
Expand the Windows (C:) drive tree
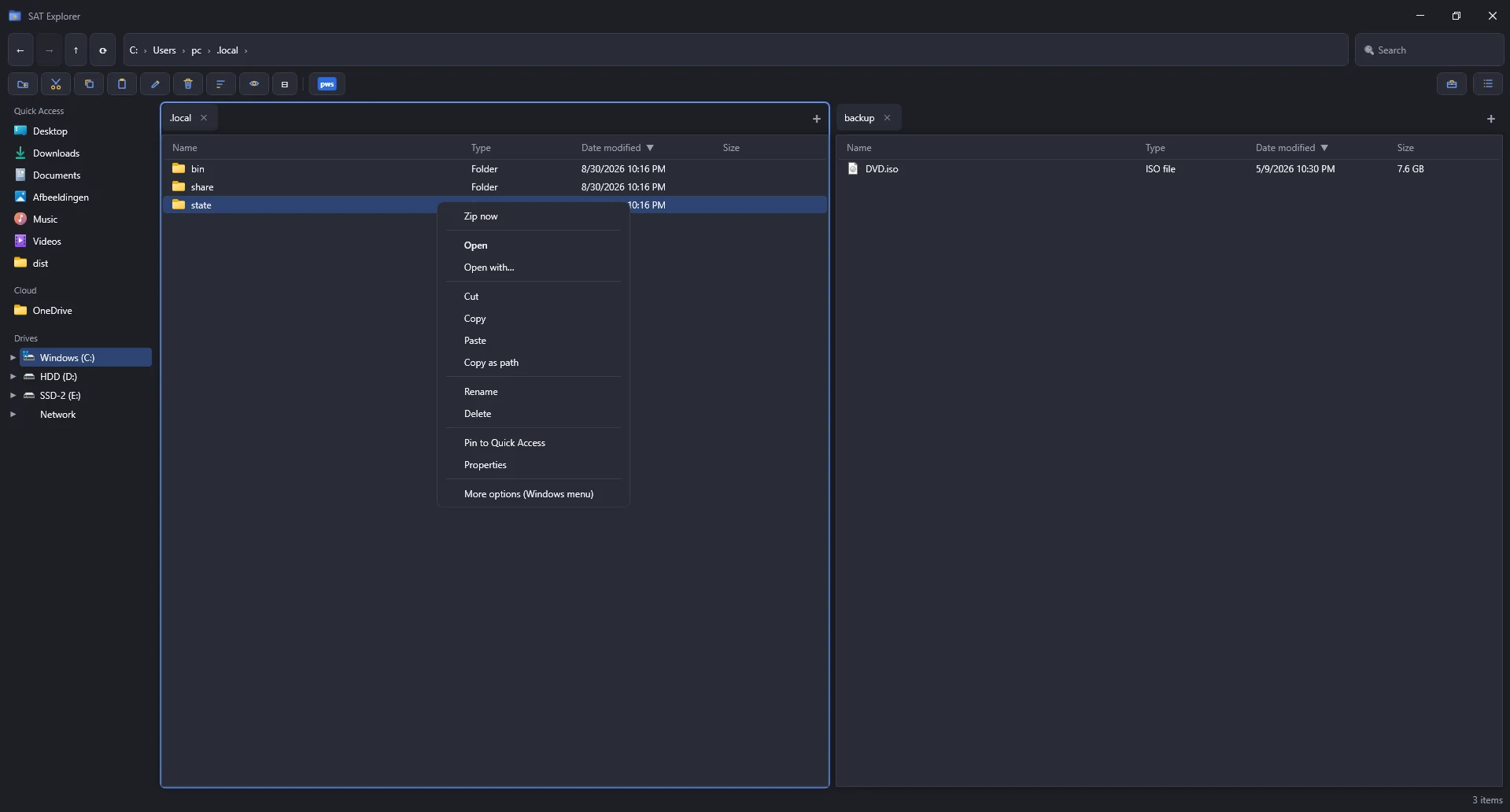click(x=13, y=358)
